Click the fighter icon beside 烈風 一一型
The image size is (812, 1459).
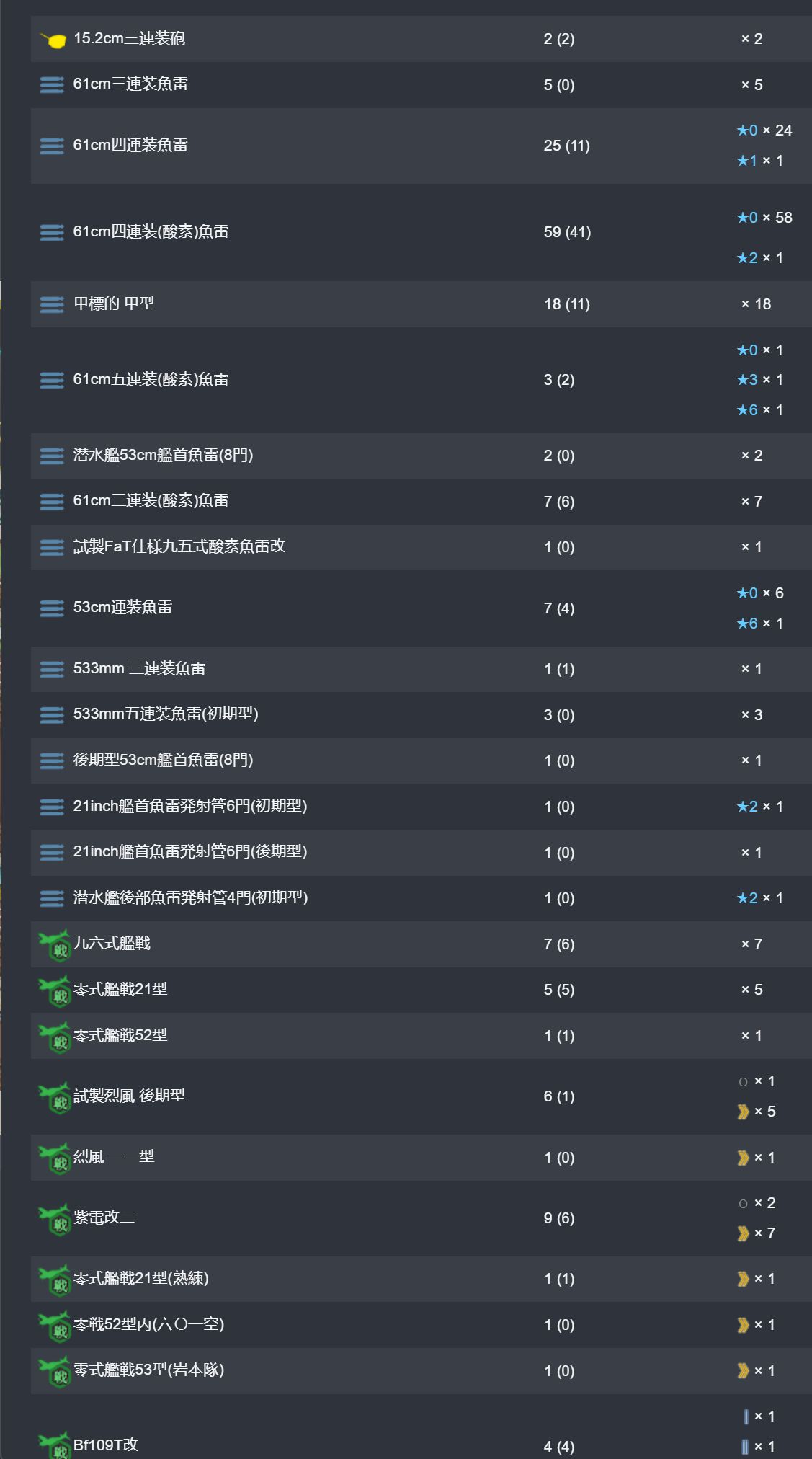coord(54,1158)
